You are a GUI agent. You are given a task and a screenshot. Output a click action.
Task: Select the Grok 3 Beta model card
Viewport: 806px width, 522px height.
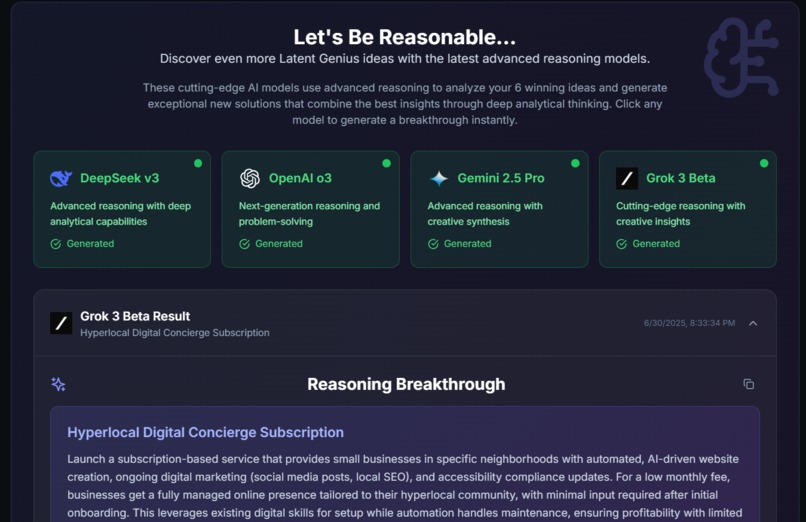(x=688, y=209)
